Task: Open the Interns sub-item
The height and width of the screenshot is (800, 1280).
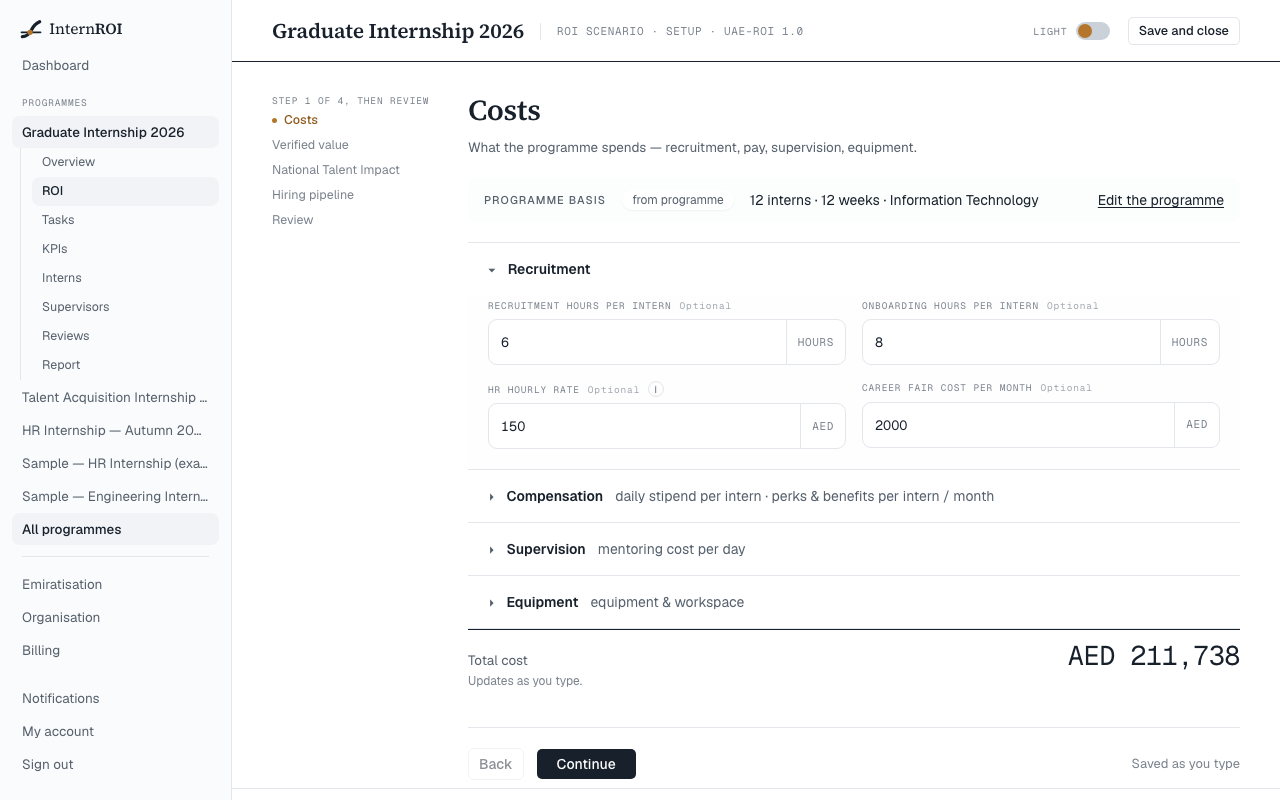Action: coord(125,278)
